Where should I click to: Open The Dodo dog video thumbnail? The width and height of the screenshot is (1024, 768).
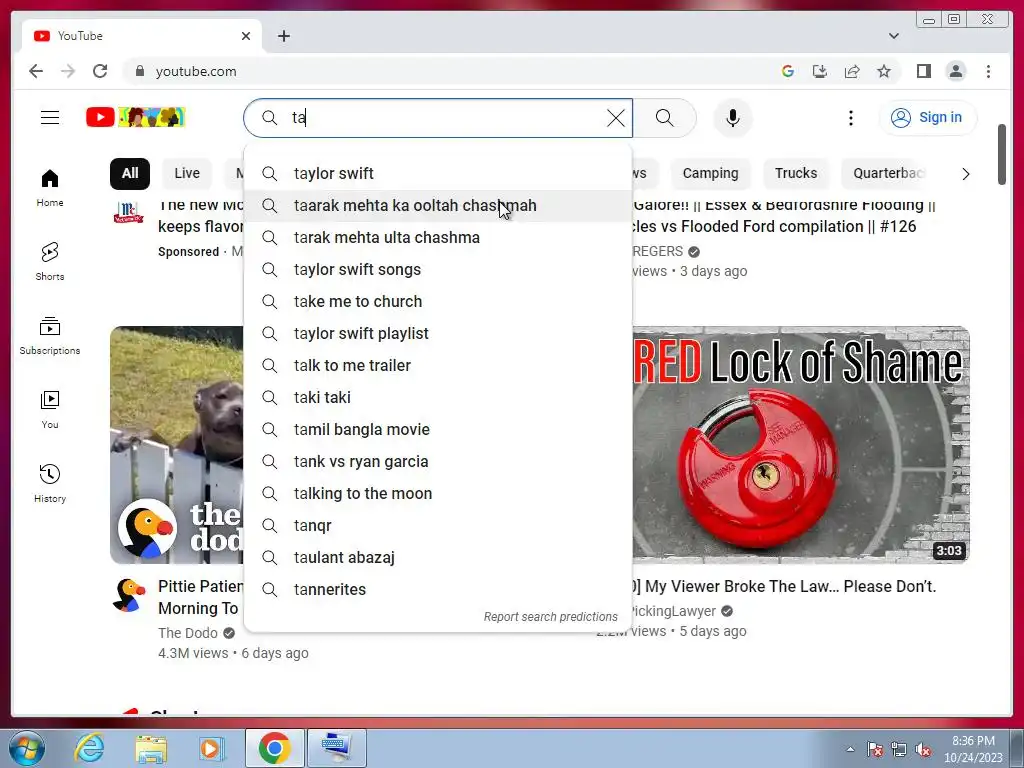[x=176, y=445]
